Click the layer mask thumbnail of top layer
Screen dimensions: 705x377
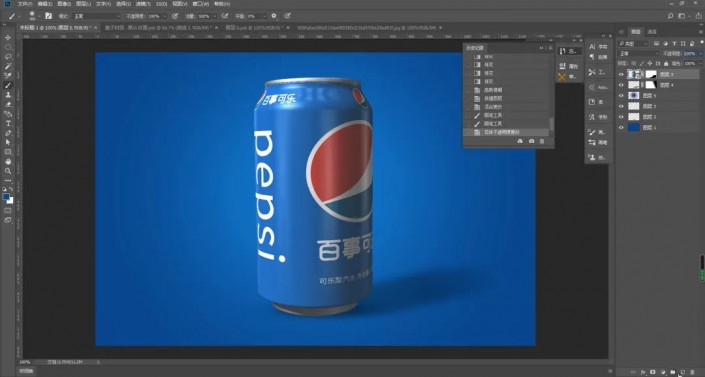click(651, 74)
